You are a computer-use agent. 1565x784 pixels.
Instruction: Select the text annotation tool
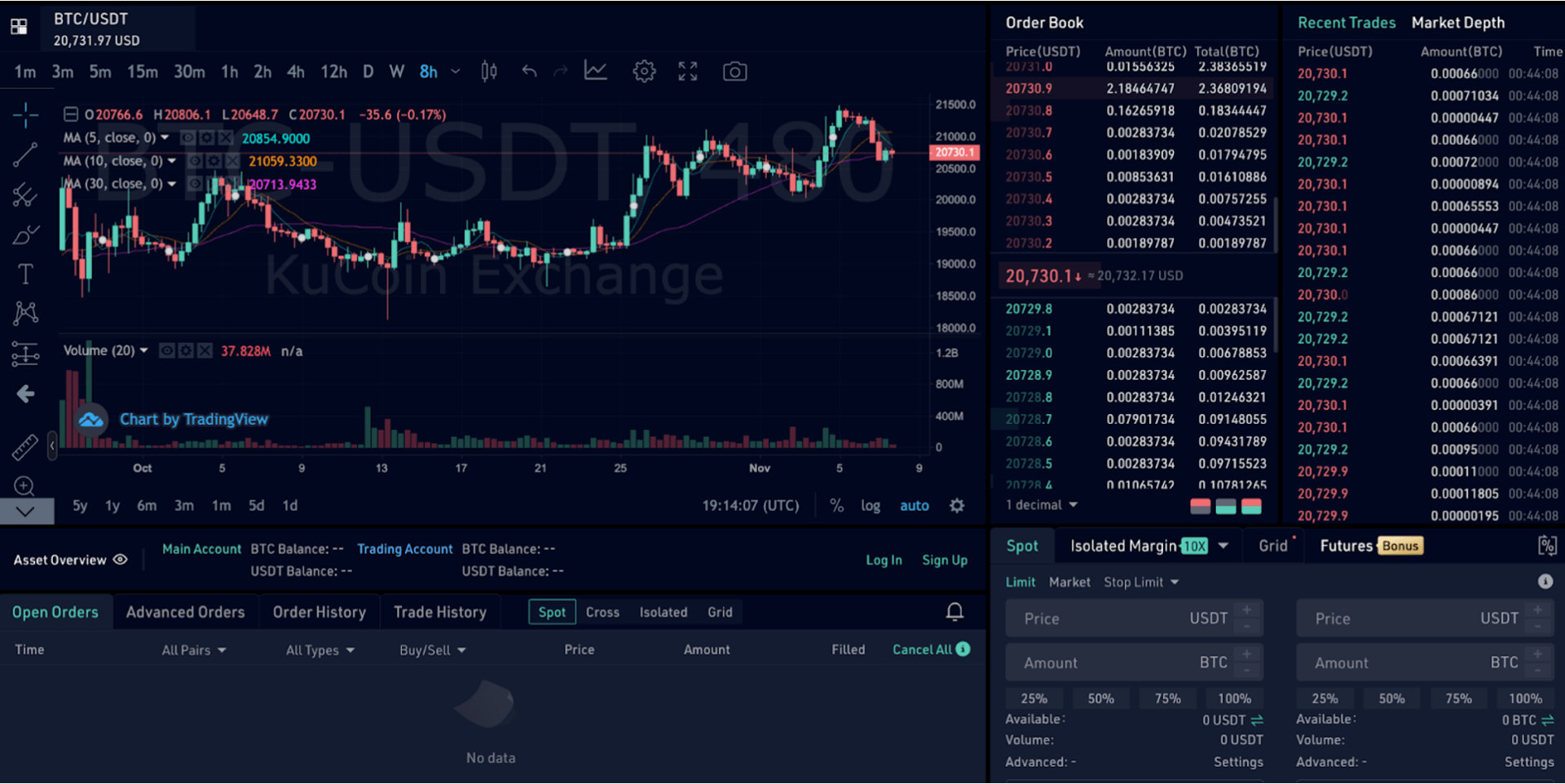coord(25,273)
